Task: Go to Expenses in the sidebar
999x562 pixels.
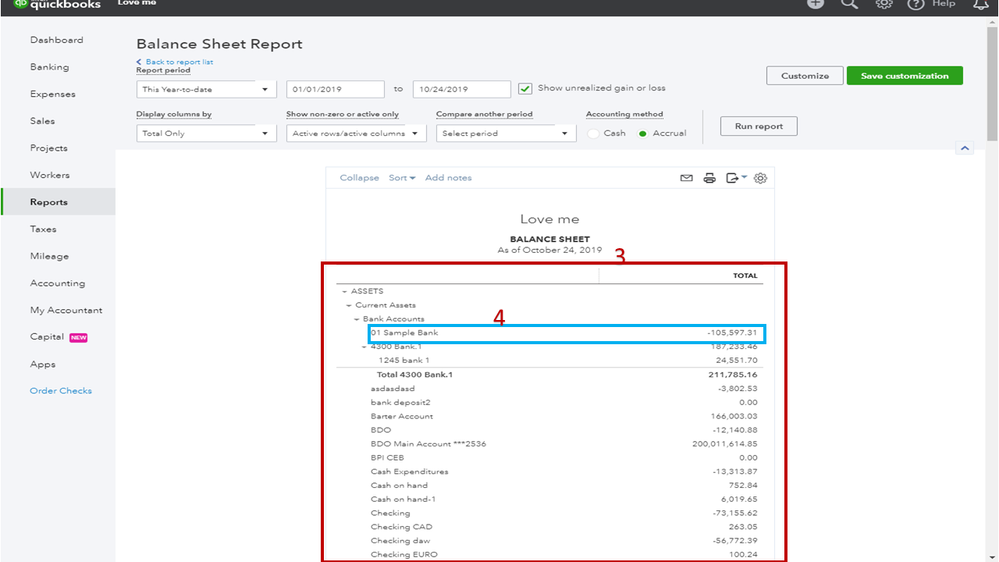Action: point(52,94)
